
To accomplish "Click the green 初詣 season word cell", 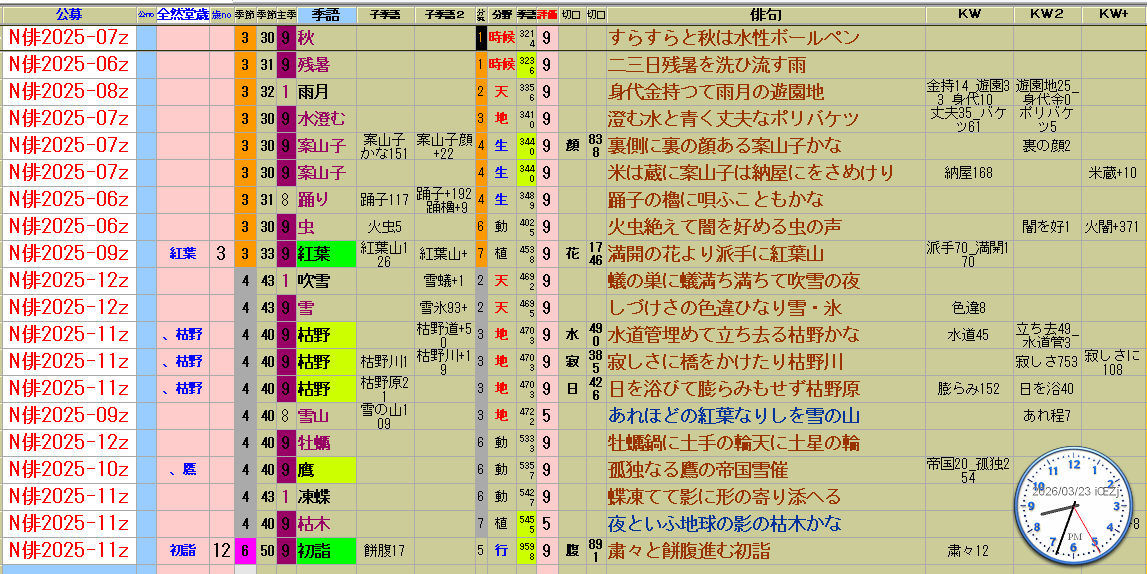I will [326, 551].
